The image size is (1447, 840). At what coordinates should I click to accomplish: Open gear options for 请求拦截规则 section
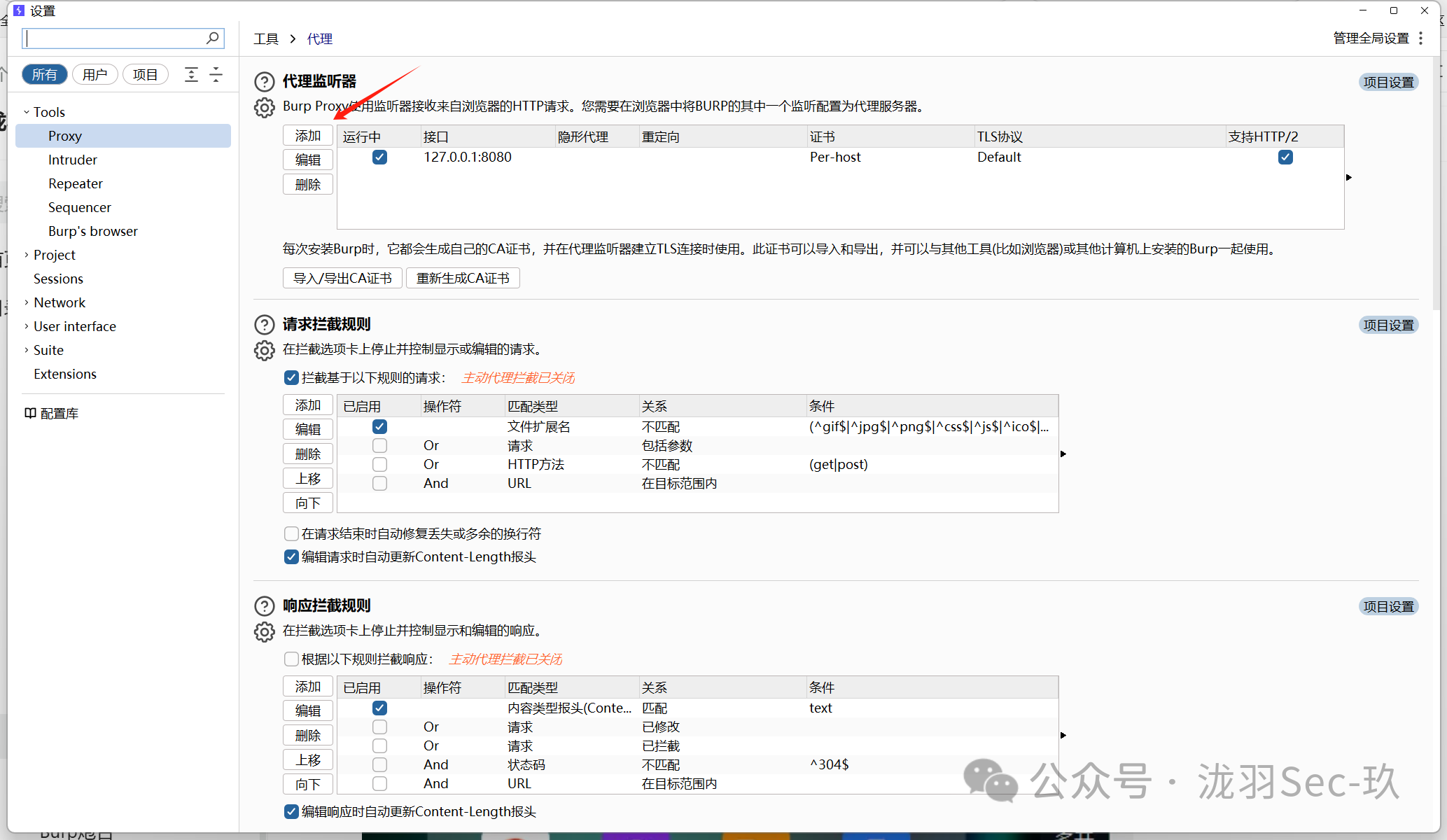click(x=264, y=350)
